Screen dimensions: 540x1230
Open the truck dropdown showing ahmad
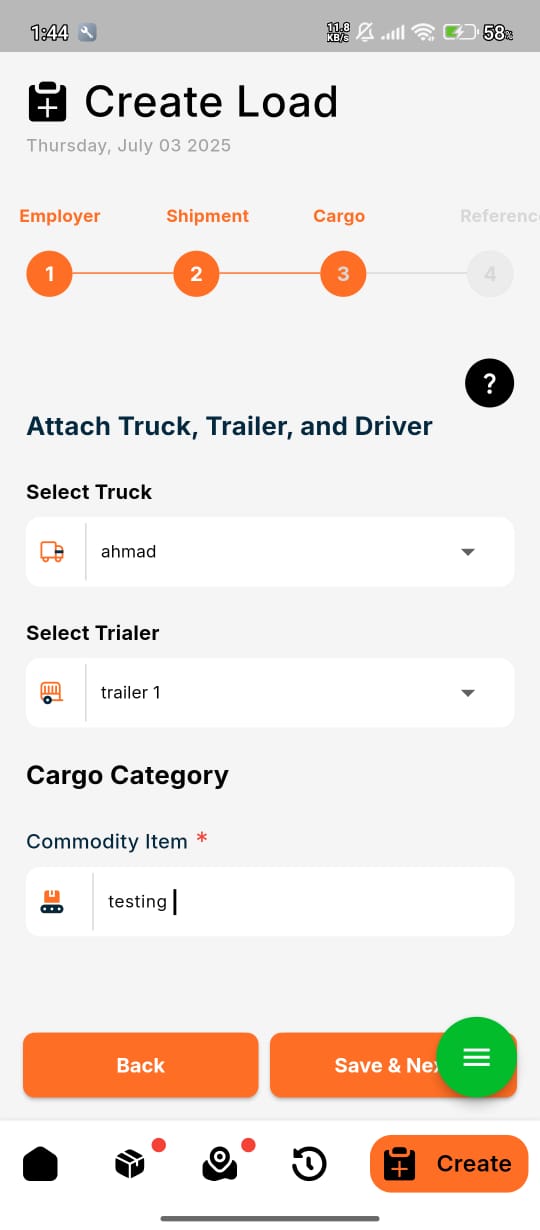(x=270, y=552)
